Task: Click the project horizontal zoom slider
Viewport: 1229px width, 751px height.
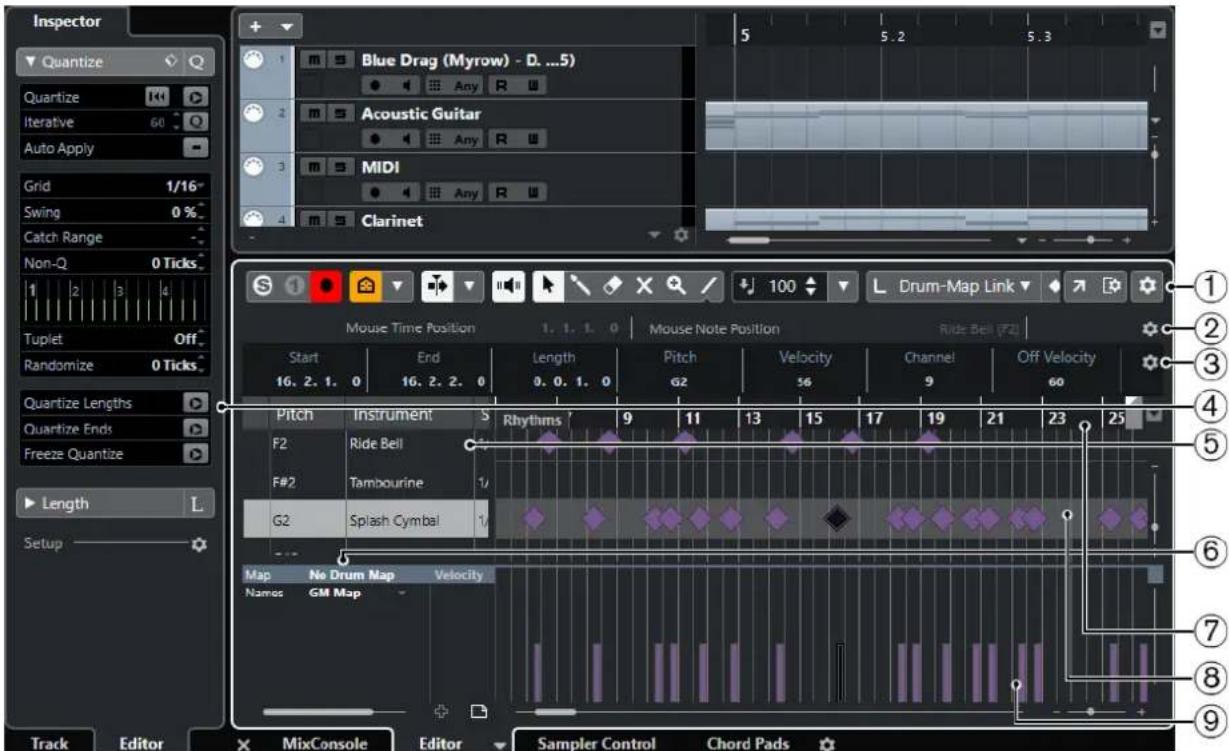Action: click(x=1090, y=241)
